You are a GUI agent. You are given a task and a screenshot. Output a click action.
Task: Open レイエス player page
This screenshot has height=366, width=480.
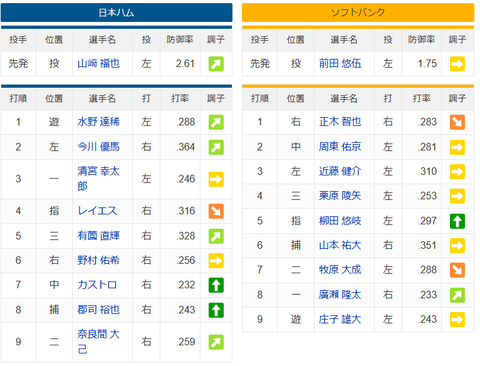[97, 211]
